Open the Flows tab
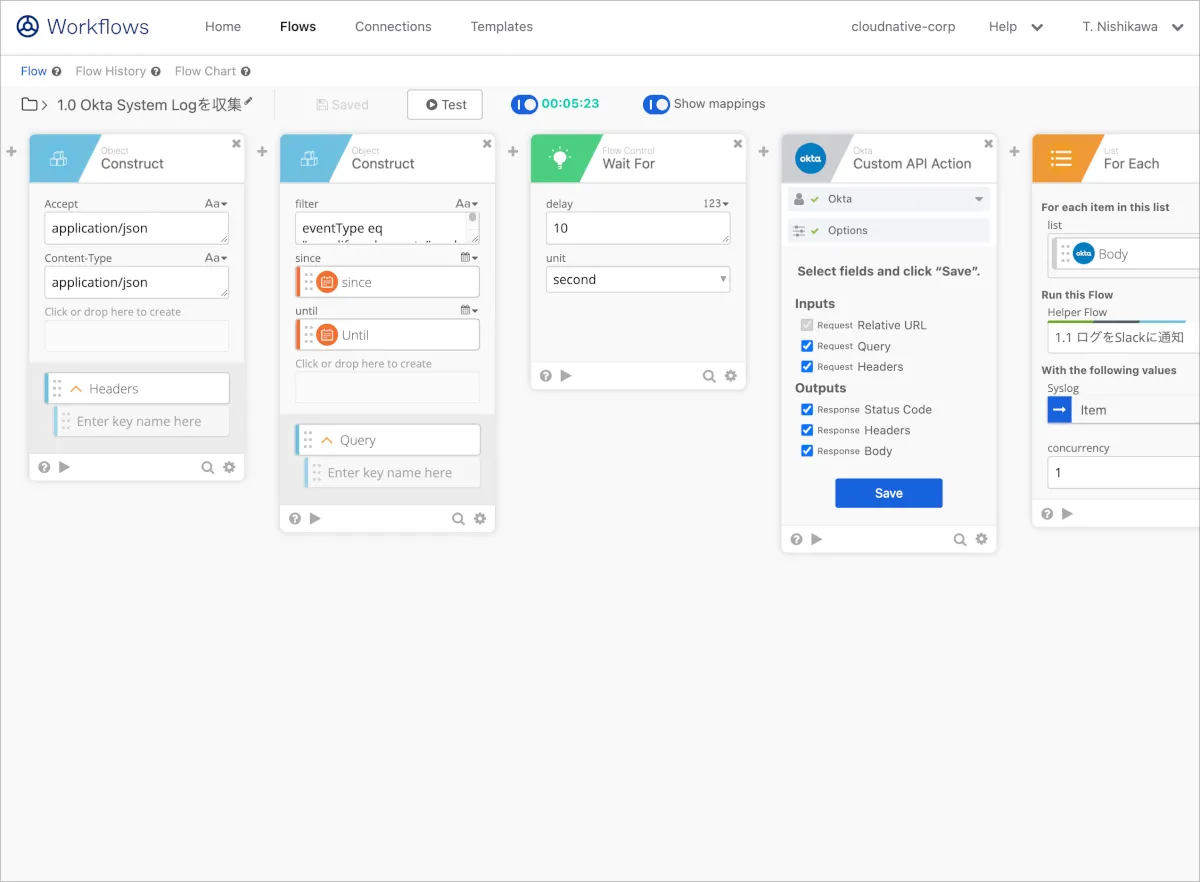 click(298, 27)
